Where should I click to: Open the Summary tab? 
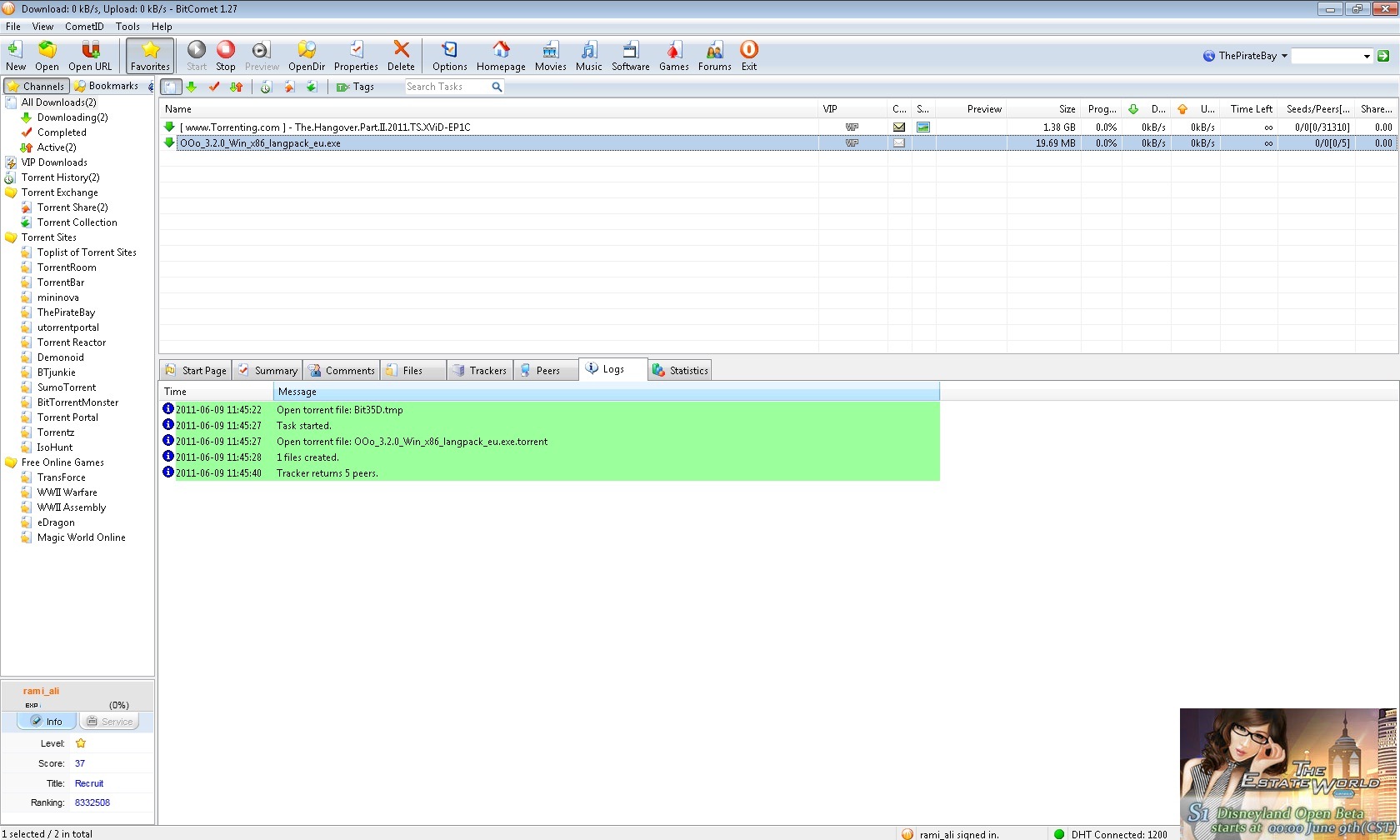[x=267, y=371]
